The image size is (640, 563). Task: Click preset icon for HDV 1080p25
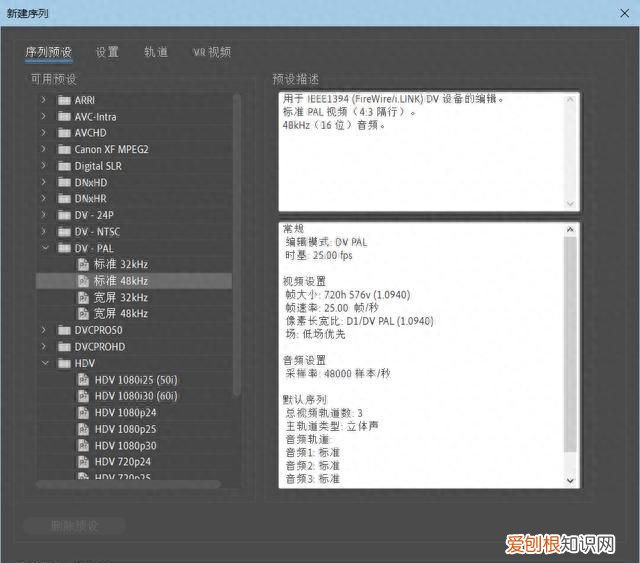point(83,429)
